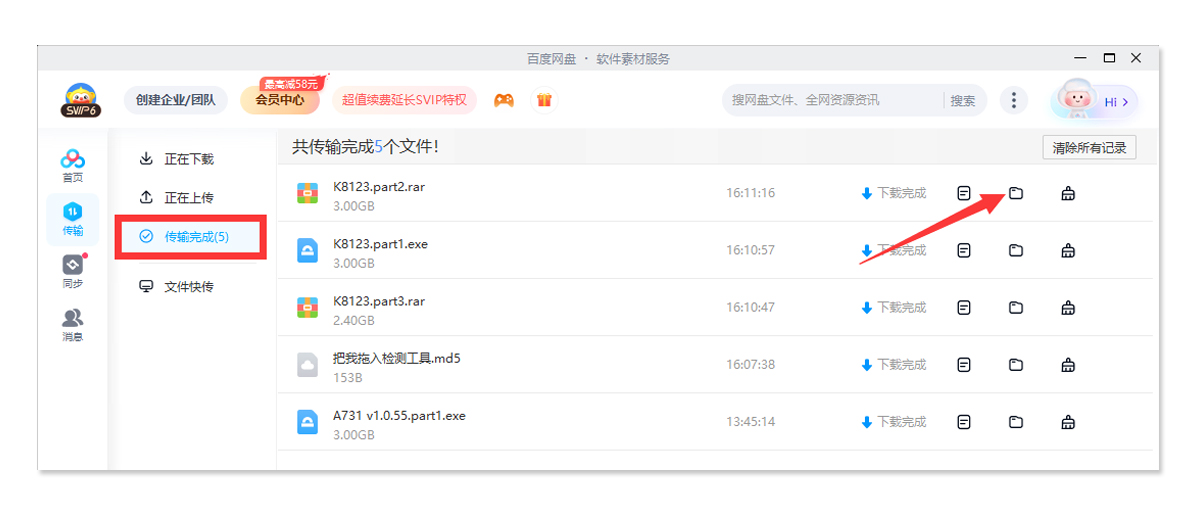The width and height of the screenshot is (1200, 514).
Task: Select the 正在上传 uploading tab
Action: (x=189, y=198)
